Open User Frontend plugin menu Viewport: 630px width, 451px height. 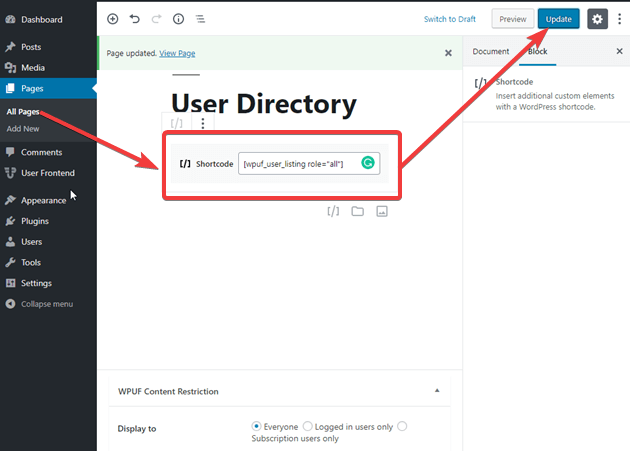[48, 173]
